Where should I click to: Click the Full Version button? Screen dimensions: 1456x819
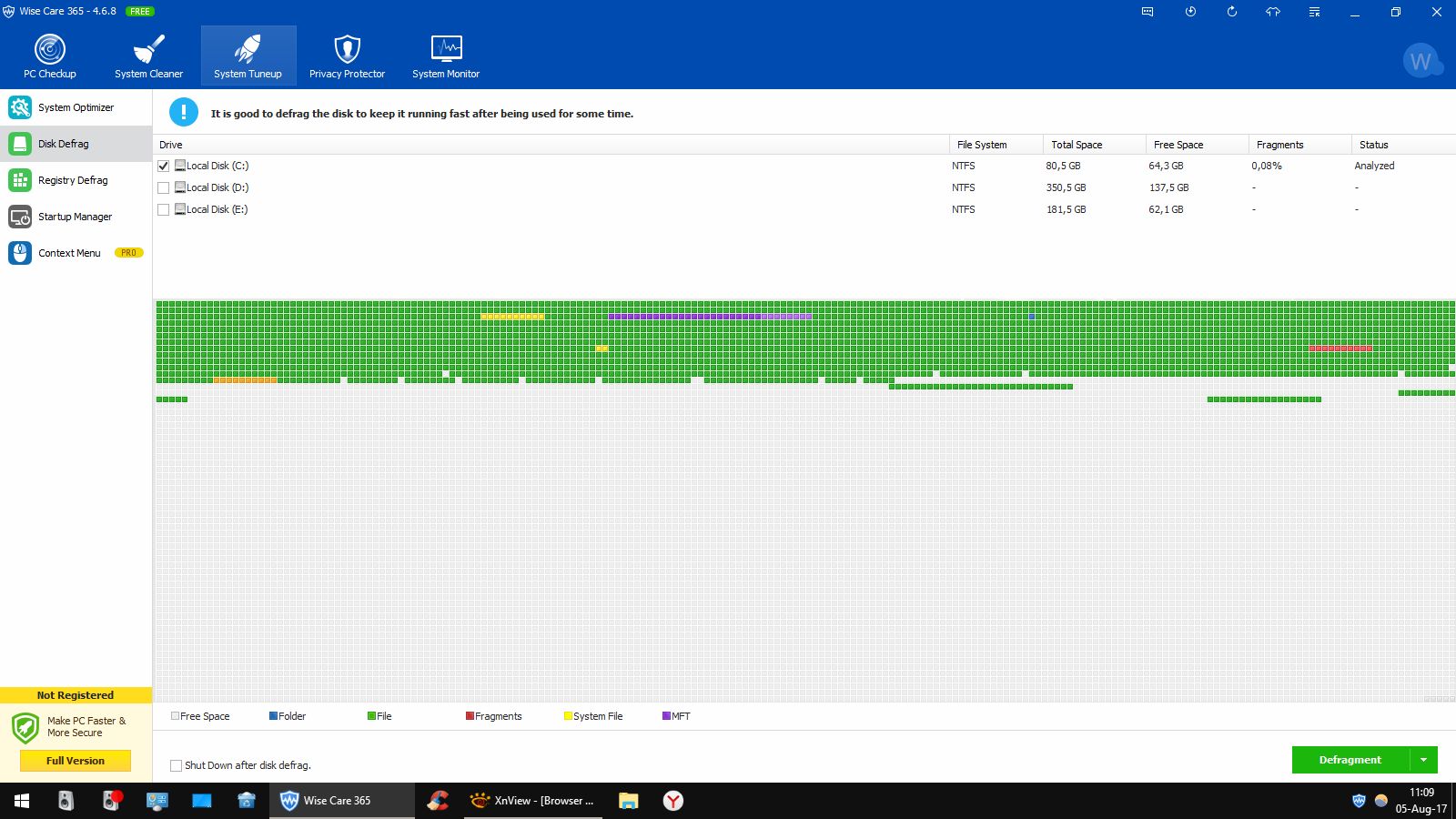point(76,761)
